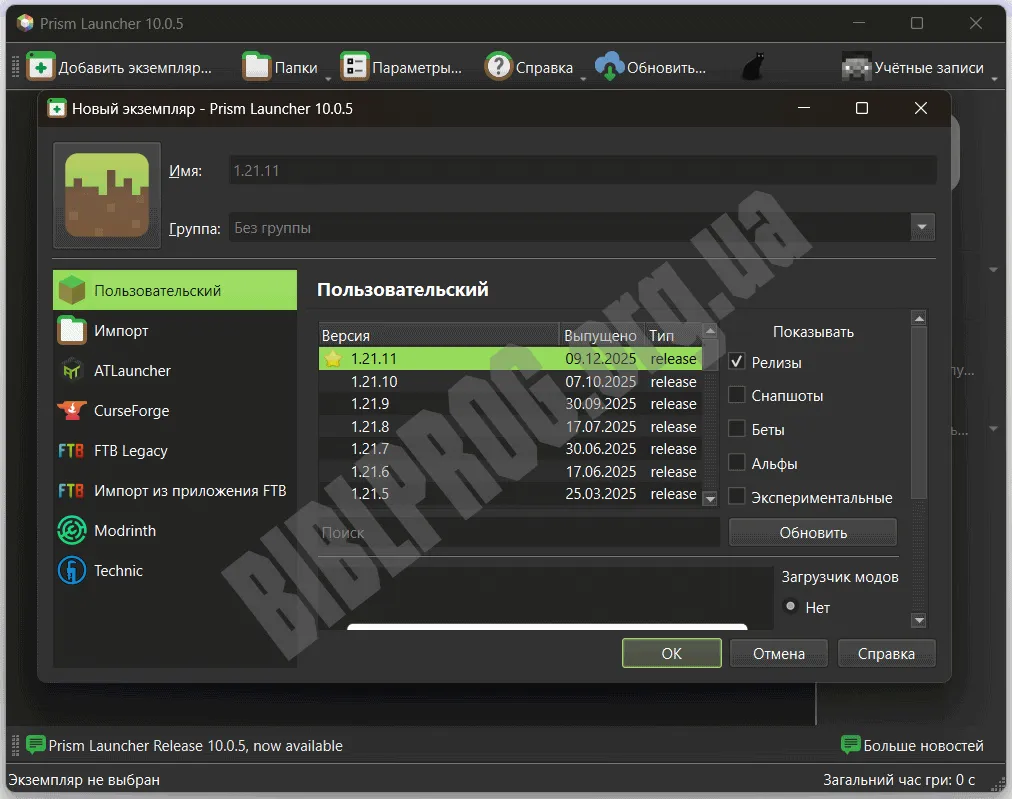Select version 1.21.7 row
The width and height of the screenshot is (1012, 799).
point(511,449)
